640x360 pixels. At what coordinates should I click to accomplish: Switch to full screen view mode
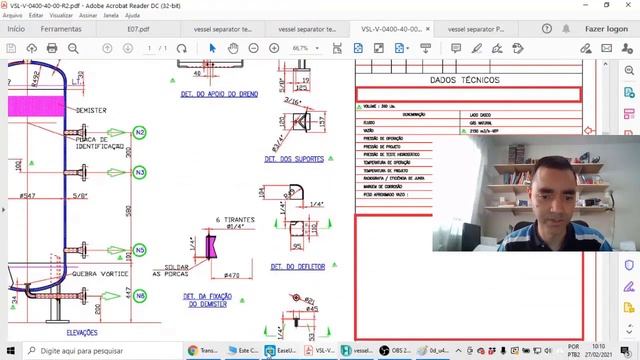379,48
